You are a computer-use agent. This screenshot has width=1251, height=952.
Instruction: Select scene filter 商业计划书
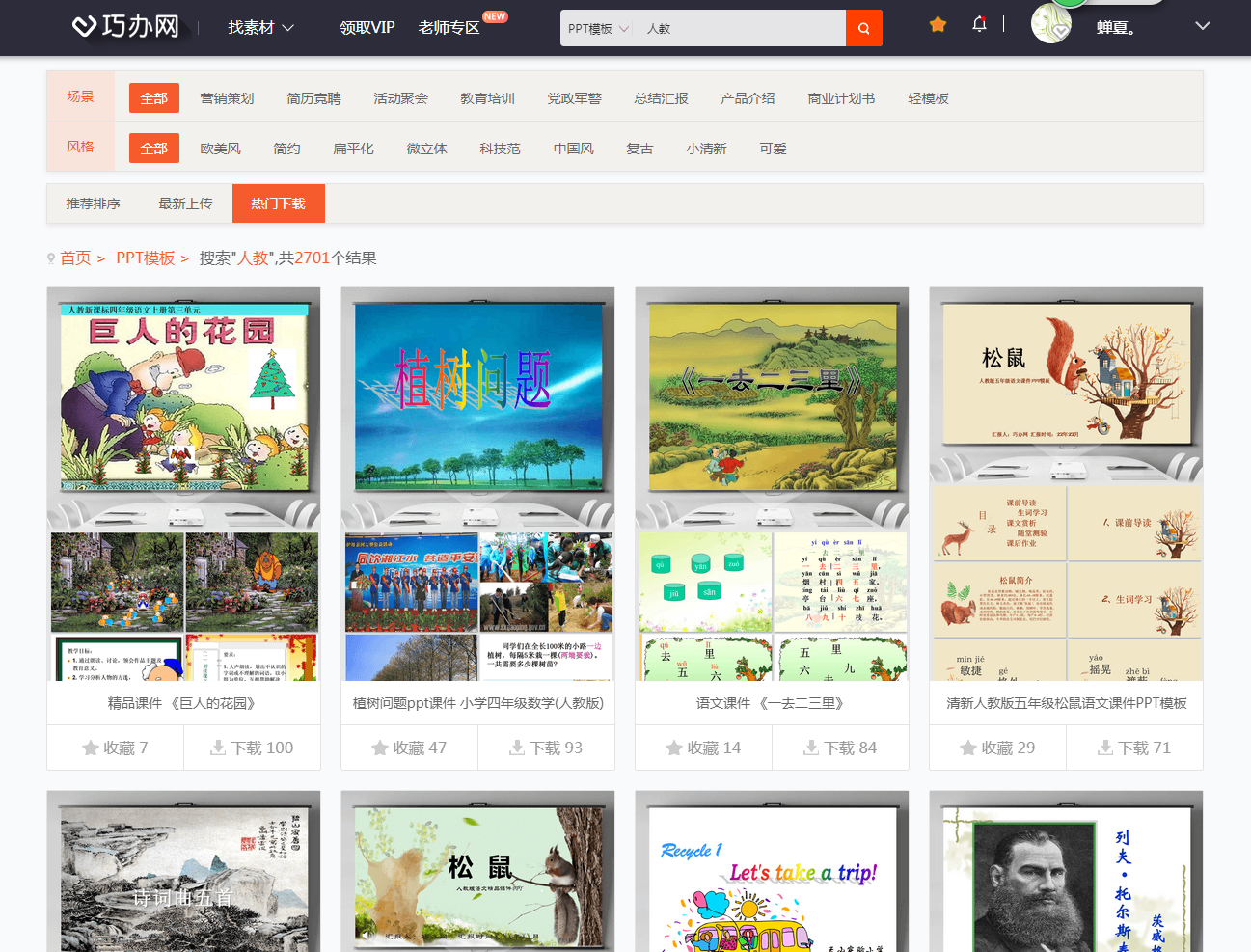point(841,98)
